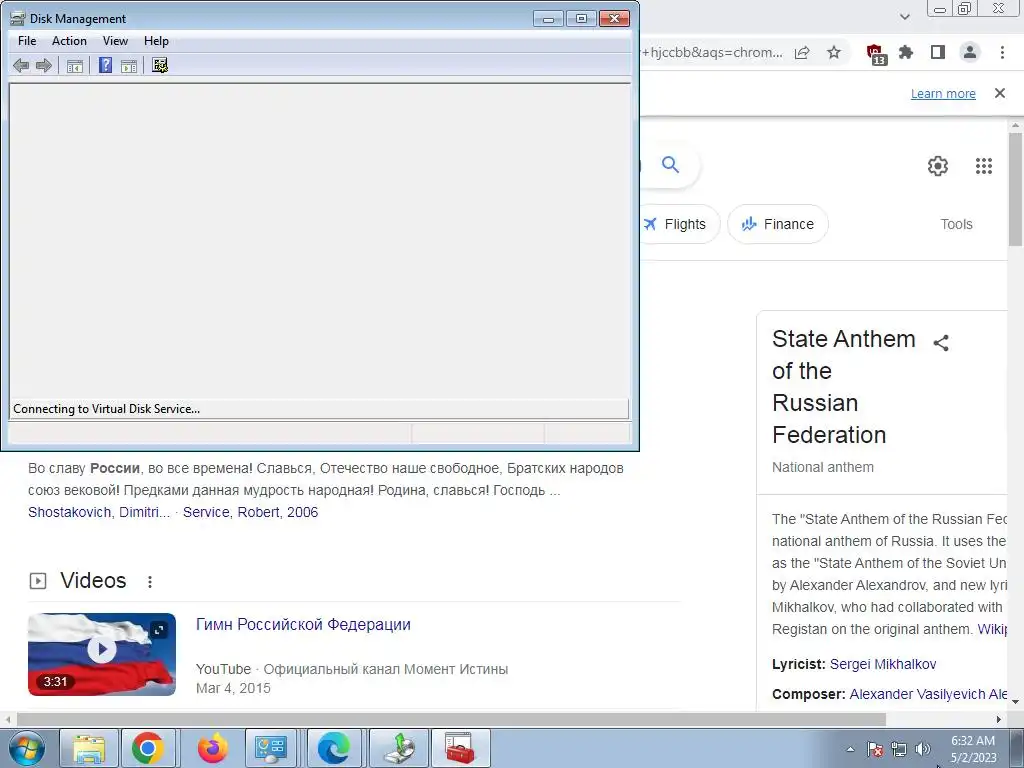
Task: Select the Finance search filter chip
Action: (778, 224)
